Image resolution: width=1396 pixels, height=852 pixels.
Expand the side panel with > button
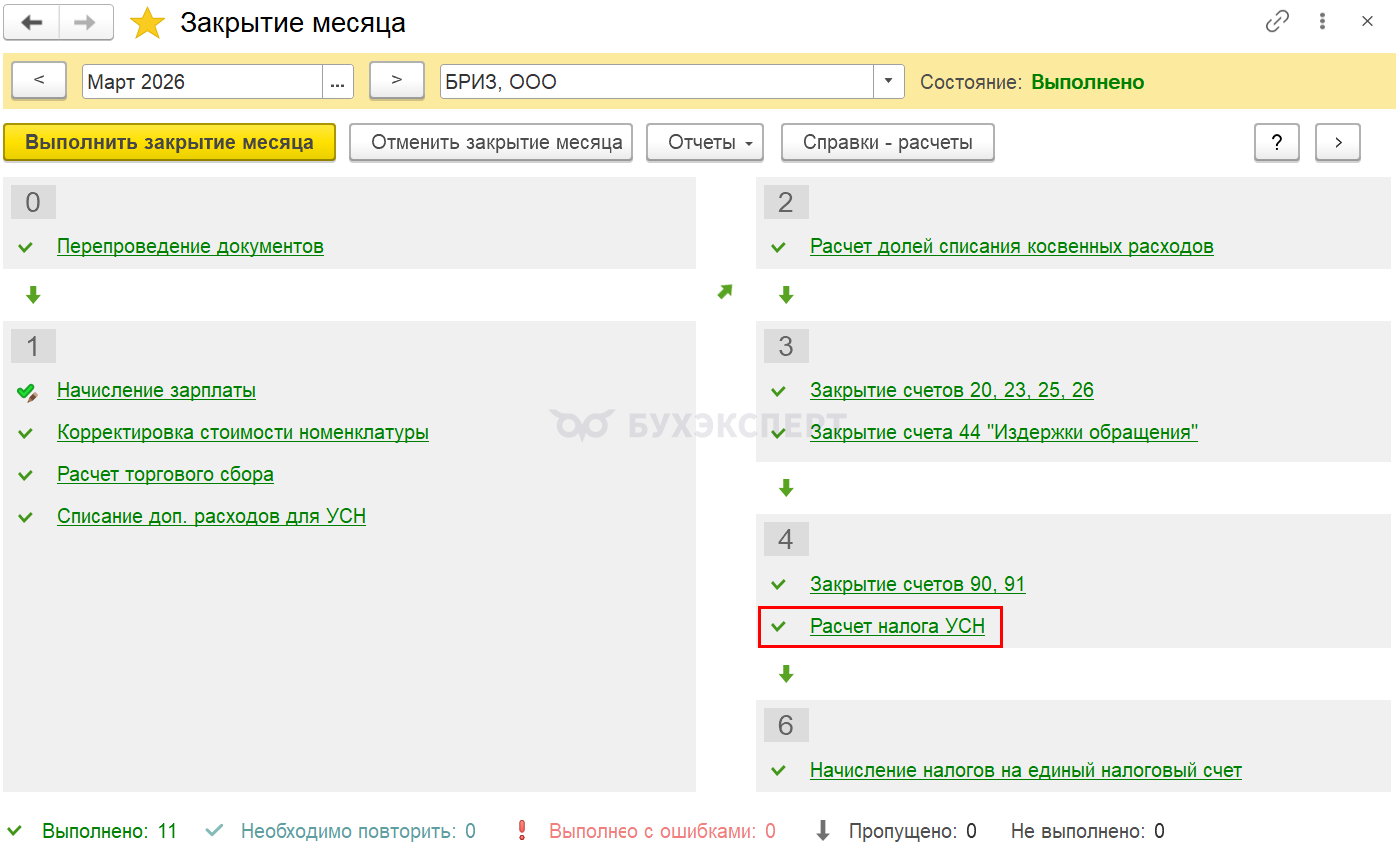tap(1338, 142)
